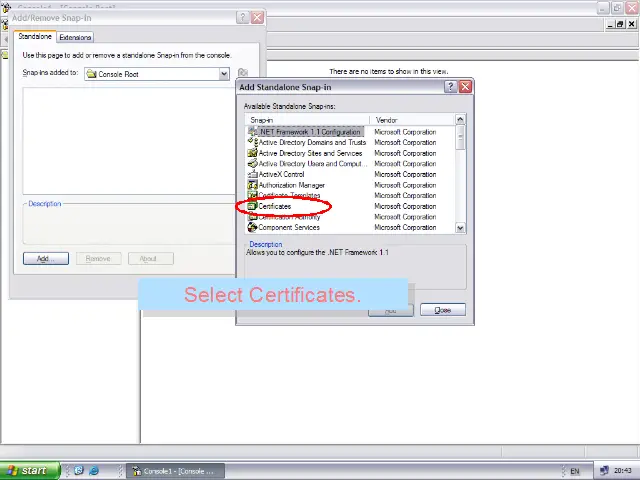The width and height of the screenshot is (640, 480).
Task: Open the Snap-ins added to dropdown
Action: click(224, 74)
